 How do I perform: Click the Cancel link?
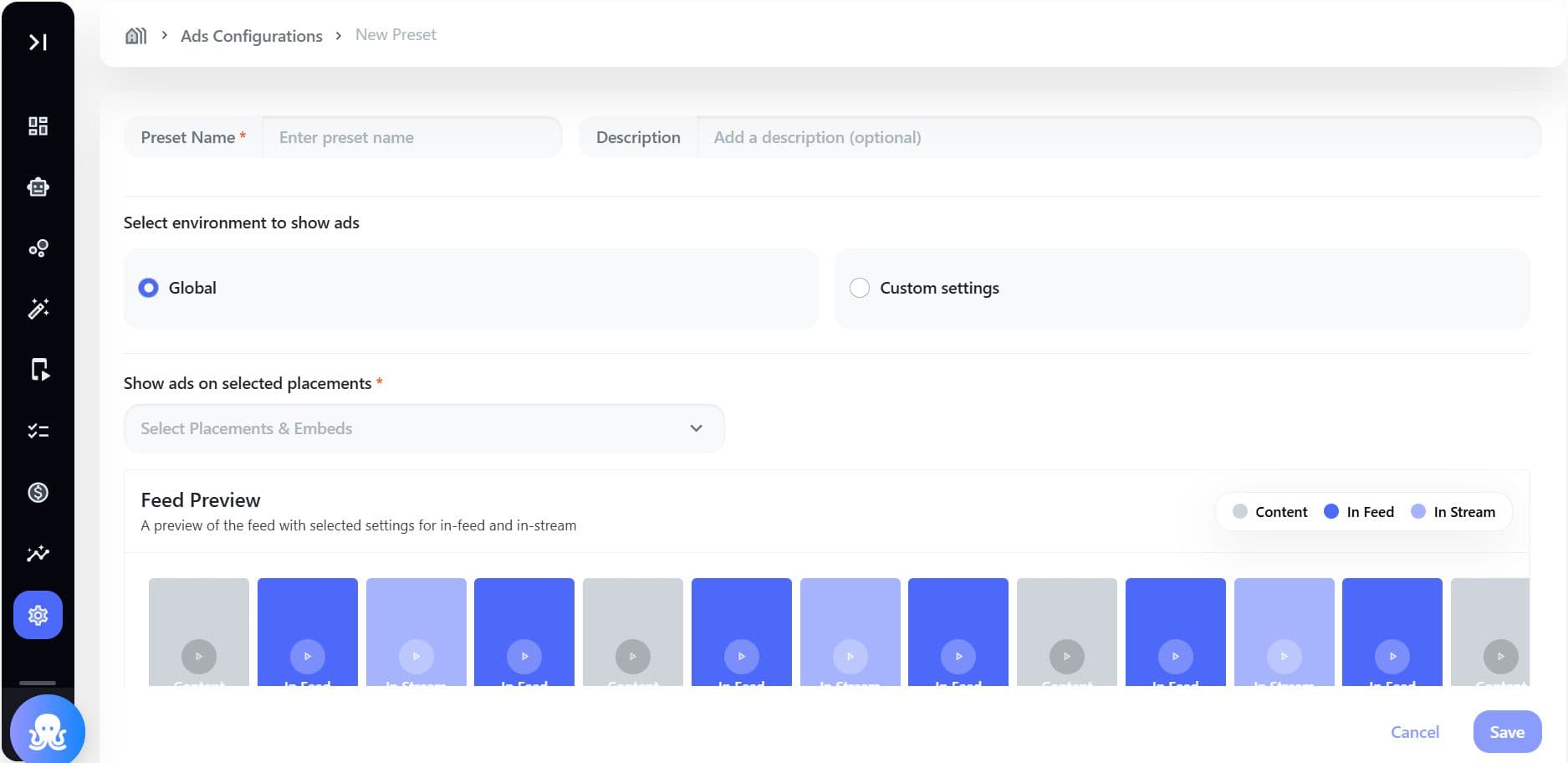[x=1415, y=732]
